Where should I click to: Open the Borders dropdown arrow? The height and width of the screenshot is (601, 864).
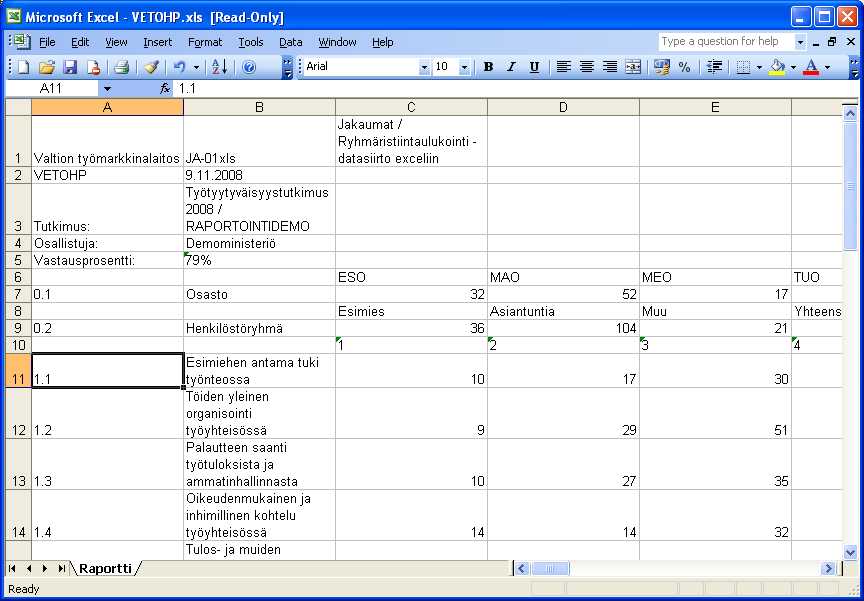[759, 67]
